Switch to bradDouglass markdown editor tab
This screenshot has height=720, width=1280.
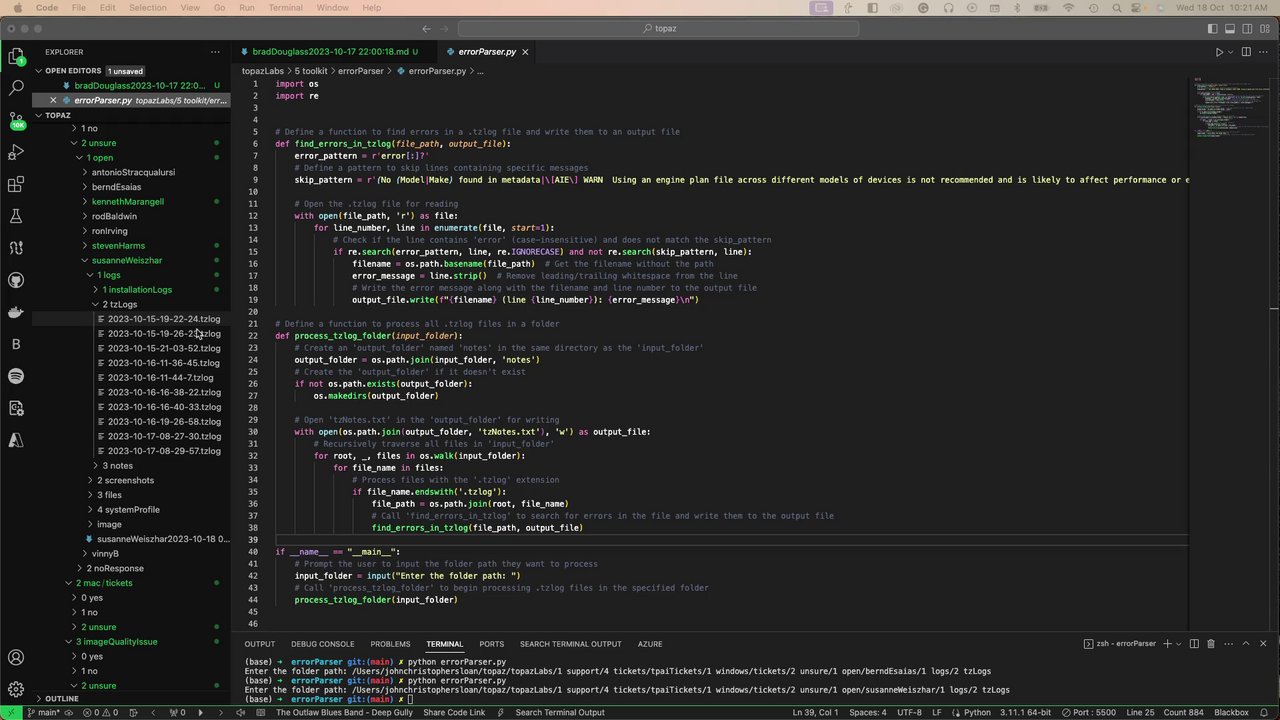point(333,52)
